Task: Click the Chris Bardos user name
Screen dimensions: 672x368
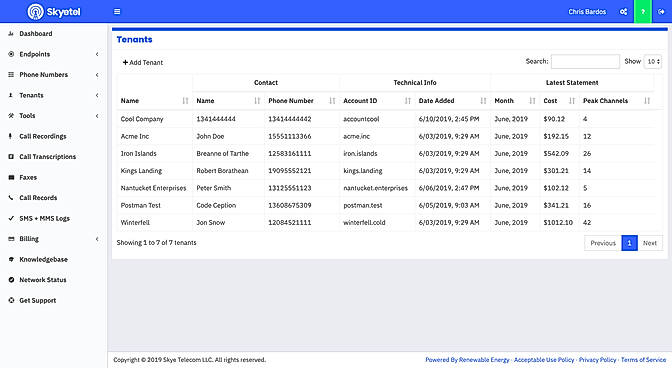Action: point(587,12)
